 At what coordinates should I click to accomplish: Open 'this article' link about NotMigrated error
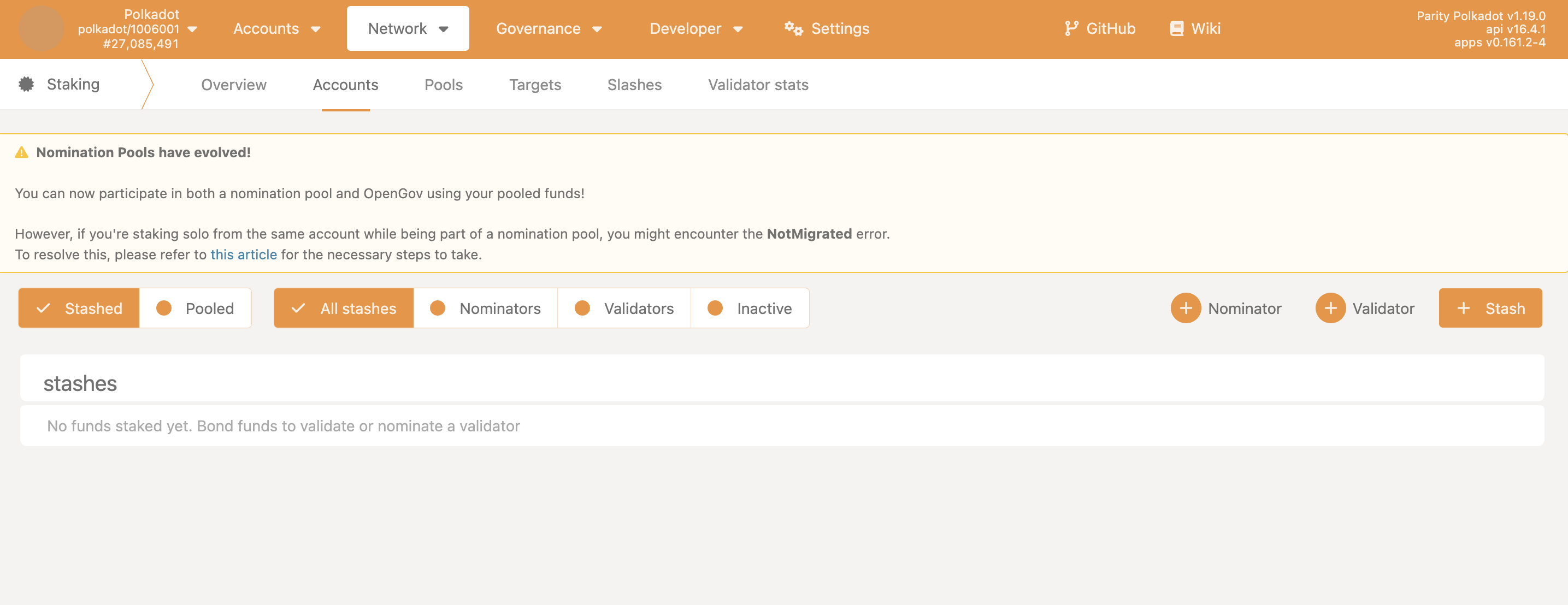(x=243, y=254)
